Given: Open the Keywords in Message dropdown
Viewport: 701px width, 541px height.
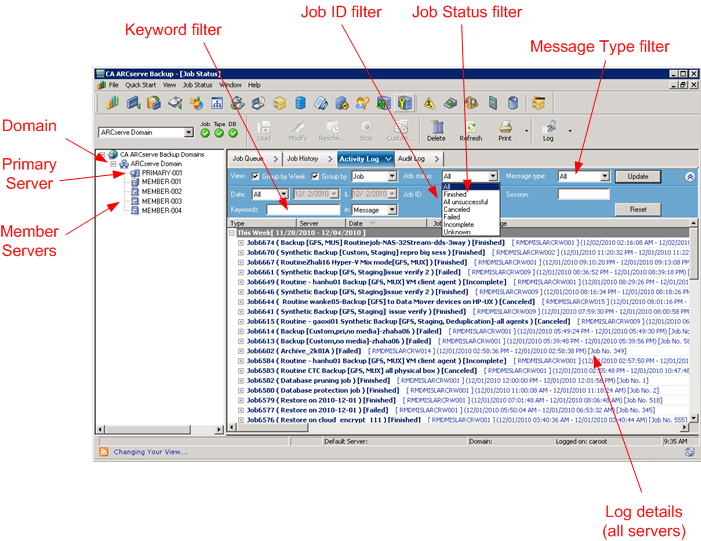Looking at the screenshot, I should click(x=392, y=210).
